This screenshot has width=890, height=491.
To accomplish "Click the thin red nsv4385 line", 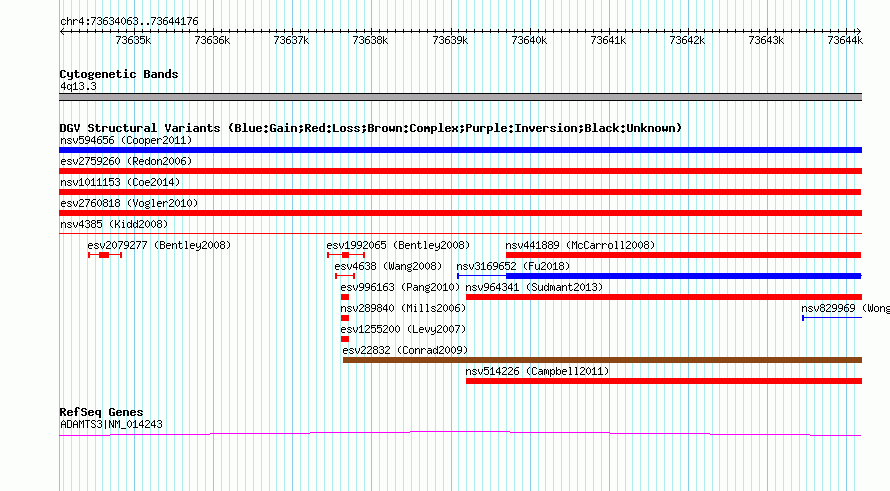I will pyautogui.click(x=460, y=233).
